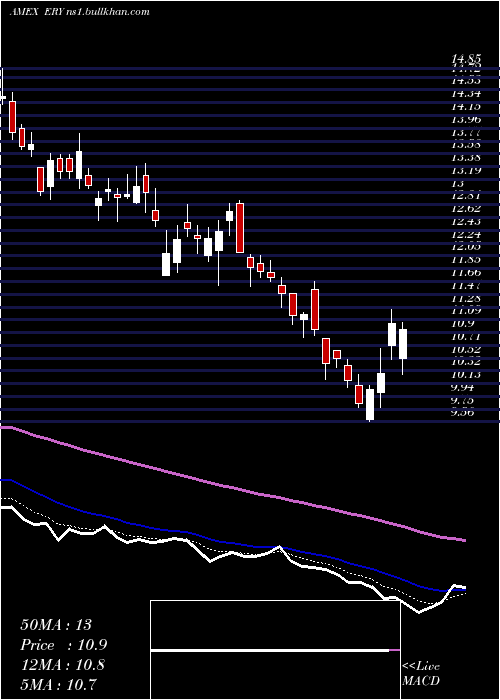Screen dimensions: 500x700
Task: Select the 14.34 price axis label
Action: pyautogui.click(x=466, y=94)
